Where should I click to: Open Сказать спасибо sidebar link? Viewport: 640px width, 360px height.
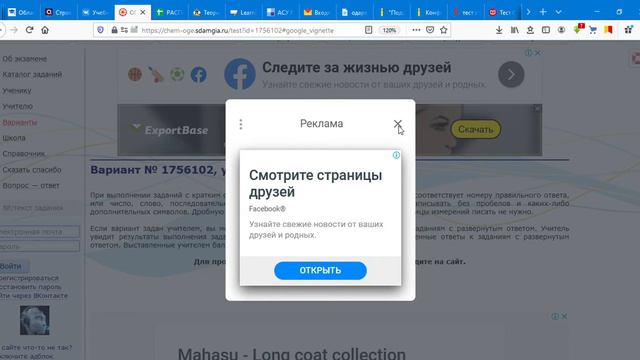click(32, 170)
